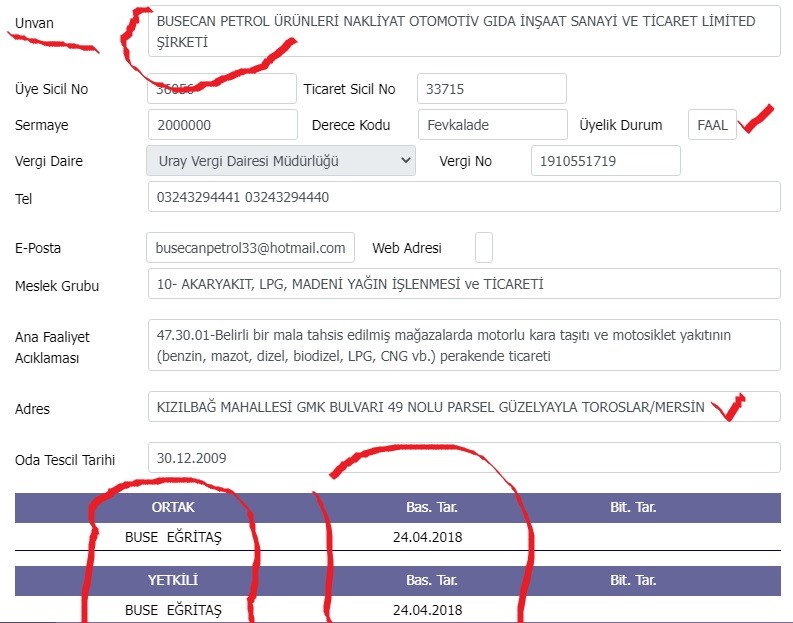Screen dimensions: 793x623
Task: Select BUSE EĞRİTAŞ in the ORTAK table
Action: 173,537
